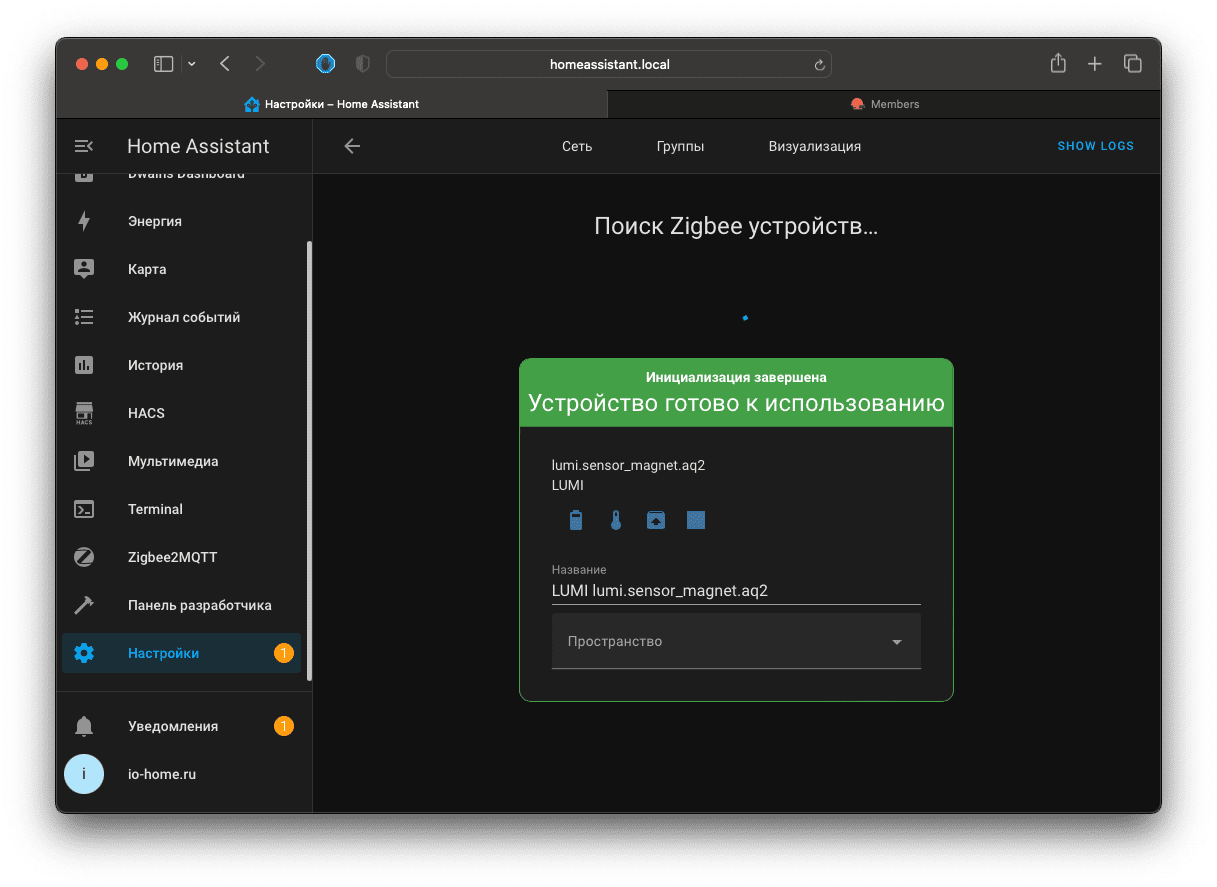This screenshot has height=887, width=1217.
Task: Click the homeassistant.local address bar
Action: (609, 64)
